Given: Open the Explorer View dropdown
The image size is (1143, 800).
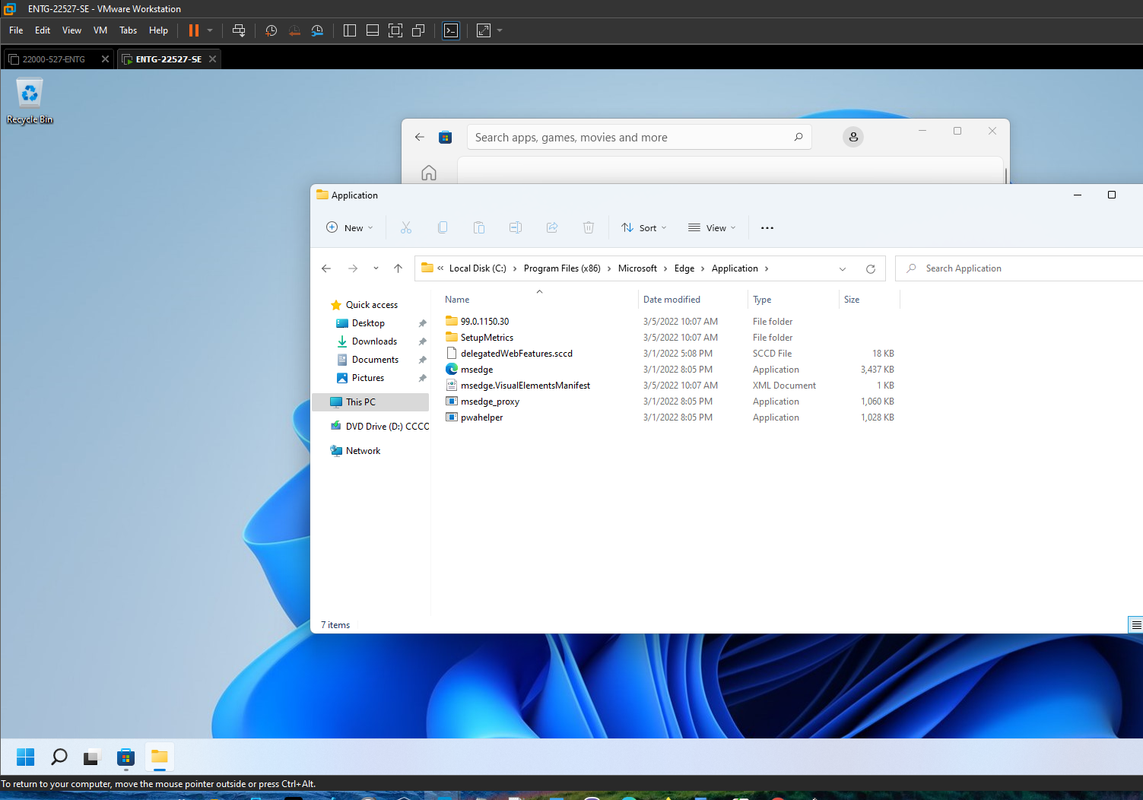Looking at the screenshot, I should point(711,228).
